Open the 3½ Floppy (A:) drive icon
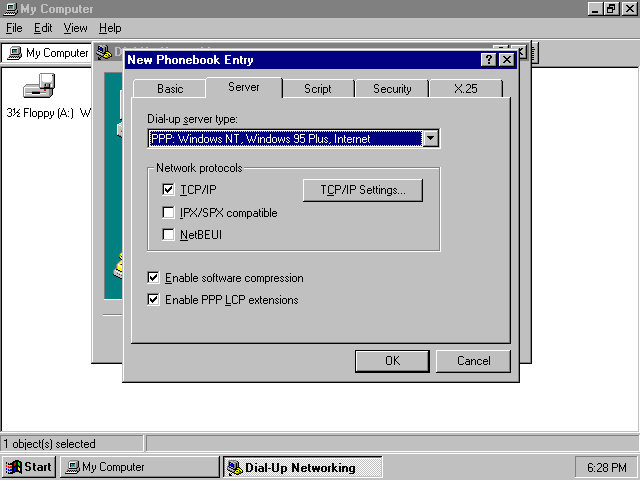640x480 pixels. pyautogui.click(x=39, y=86)
